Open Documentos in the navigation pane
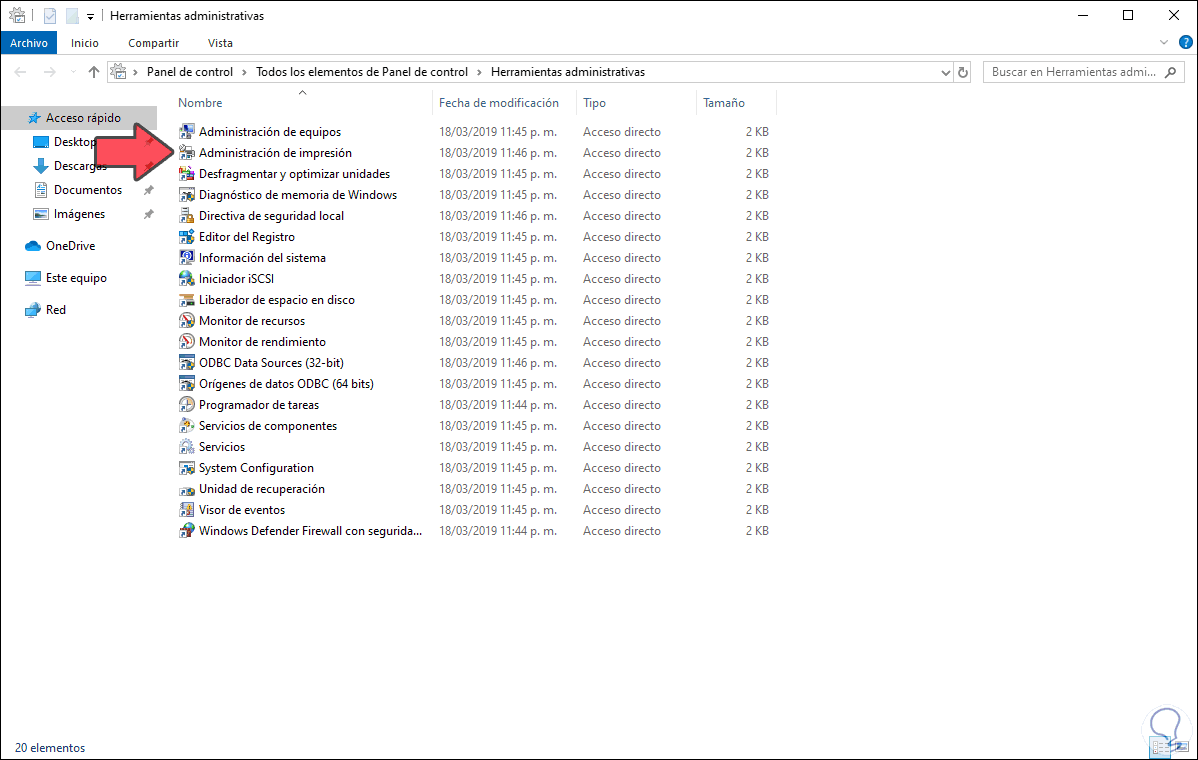Screen dimensions: 1198x760 point(88,189)
